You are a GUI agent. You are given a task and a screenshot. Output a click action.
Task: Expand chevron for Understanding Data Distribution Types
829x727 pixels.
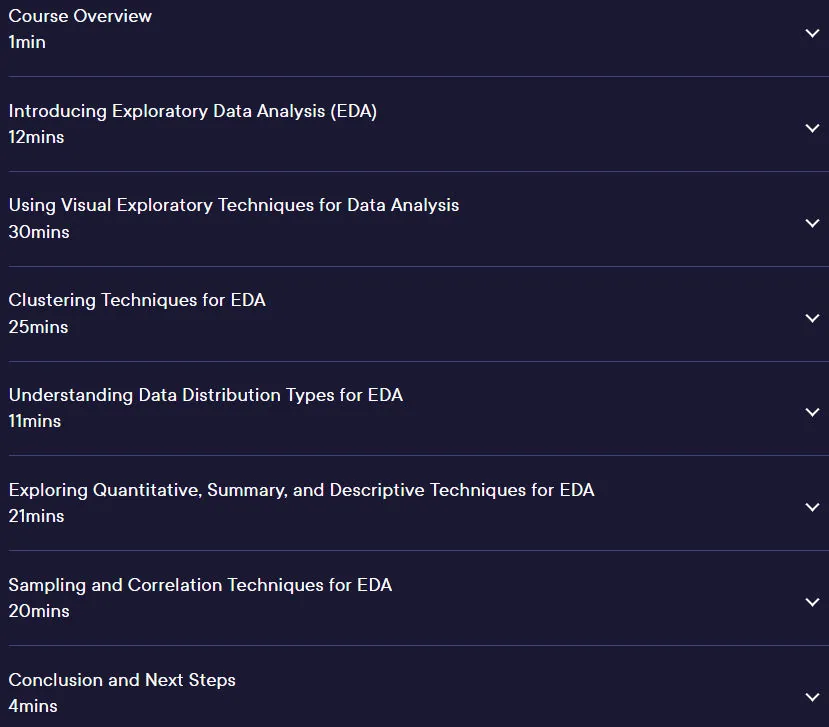tap(812, 412)
